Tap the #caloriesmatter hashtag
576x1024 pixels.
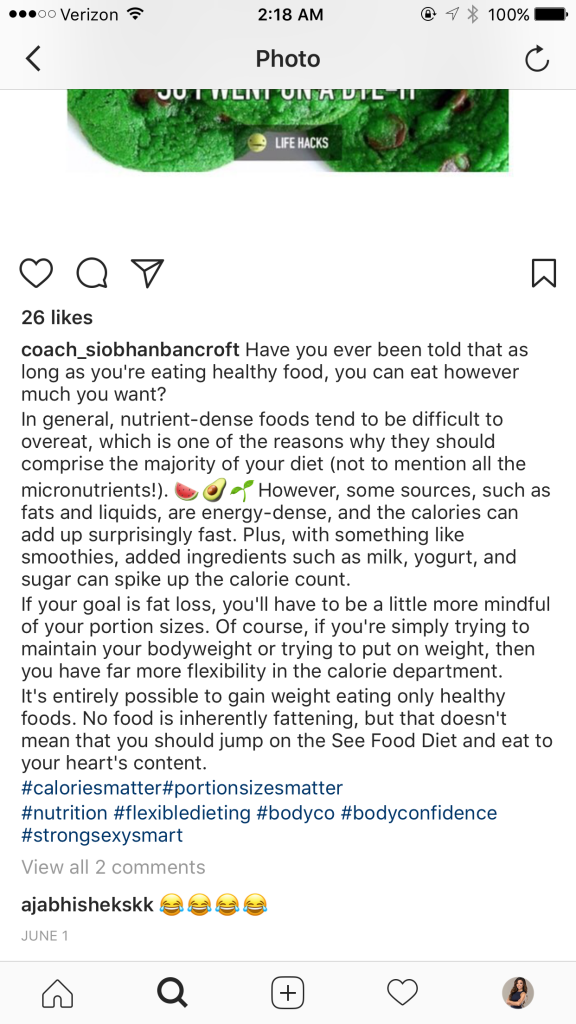pyautogui.click(x=91, y=788)
